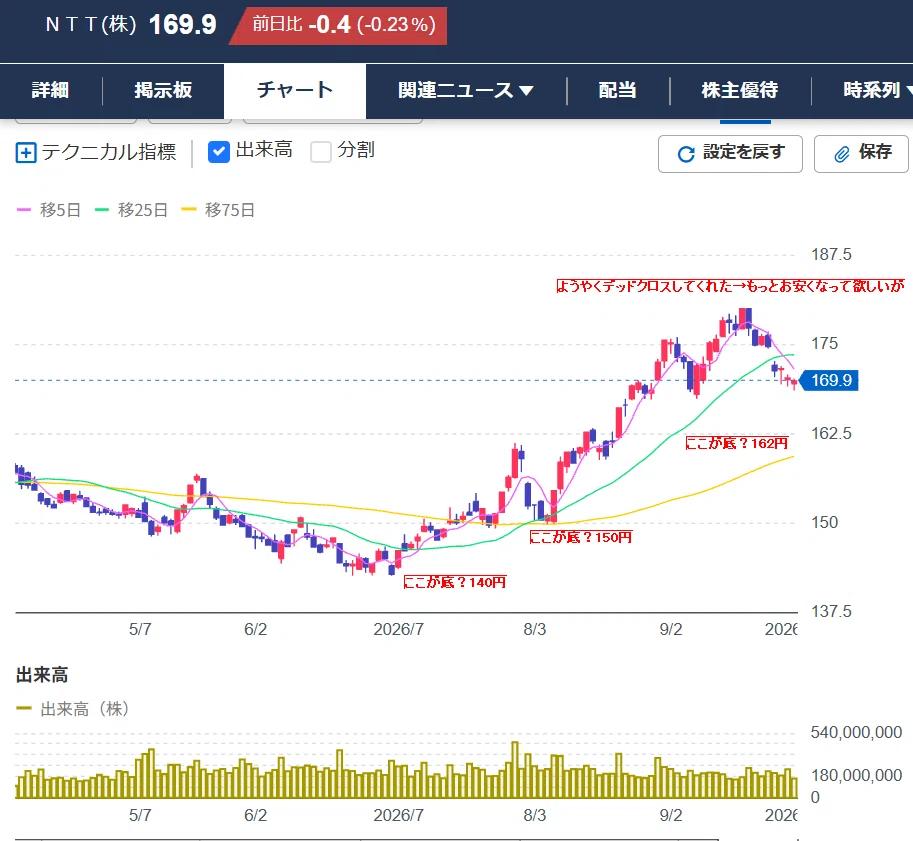
Task: Toggle the 移25日 moving average legend
Action: [x=132, y=210]
